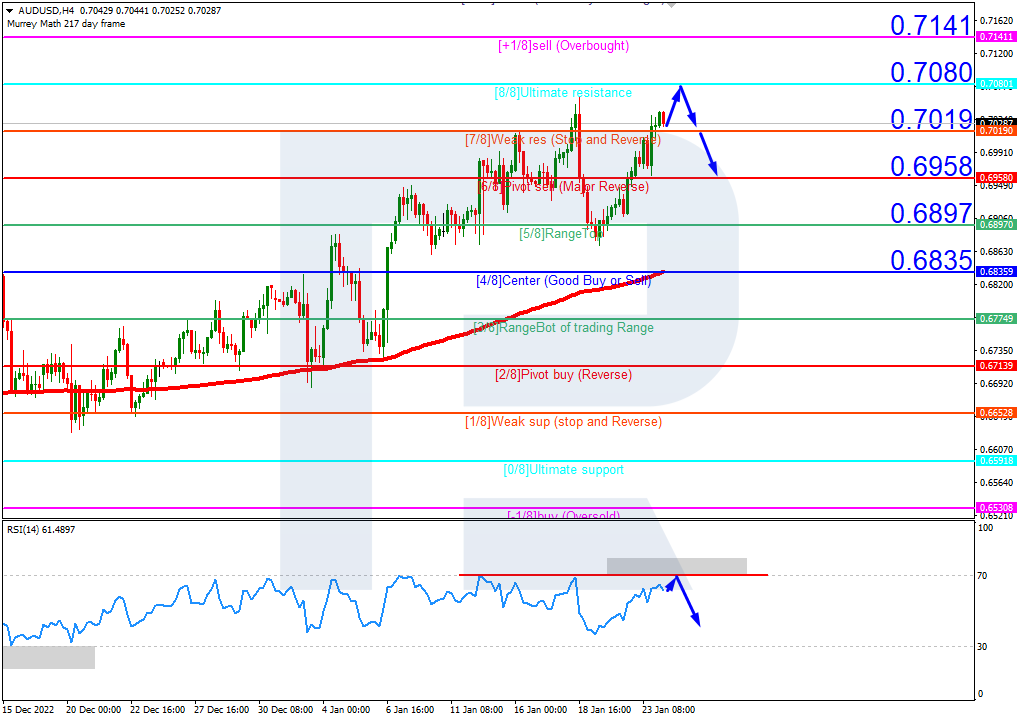Click the 0.7141 magenta price tag
This screenshot has width=1019, height=721.
pos(995,36)
